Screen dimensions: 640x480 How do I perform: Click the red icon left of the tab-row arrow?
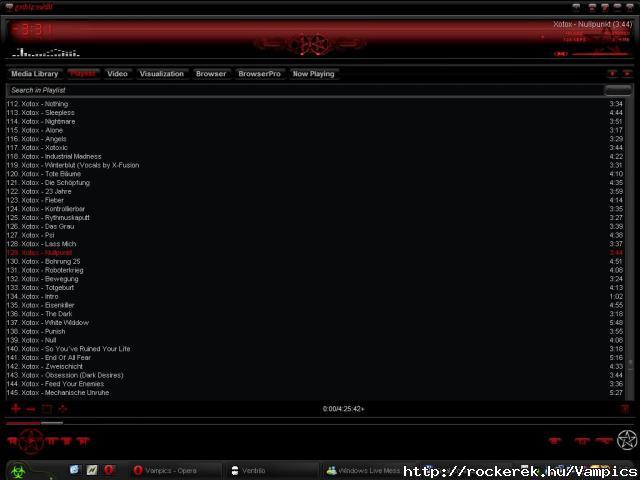coord(613,73)
